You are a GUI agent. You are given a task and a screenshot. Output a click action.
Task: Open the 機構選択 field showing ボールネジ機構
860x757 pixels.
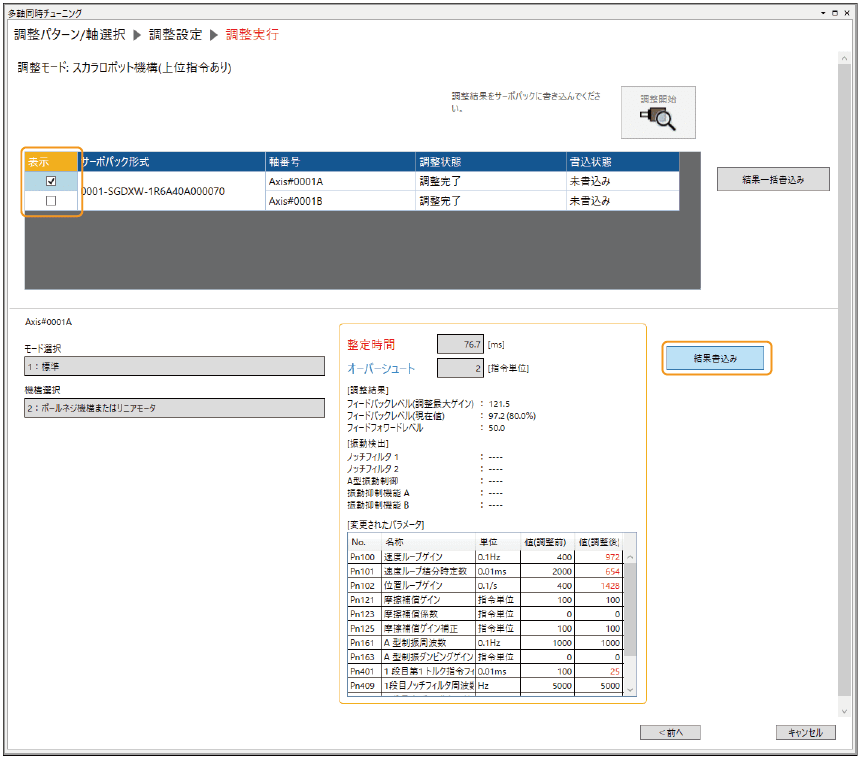pyautogui.click(x=174, y=408)
